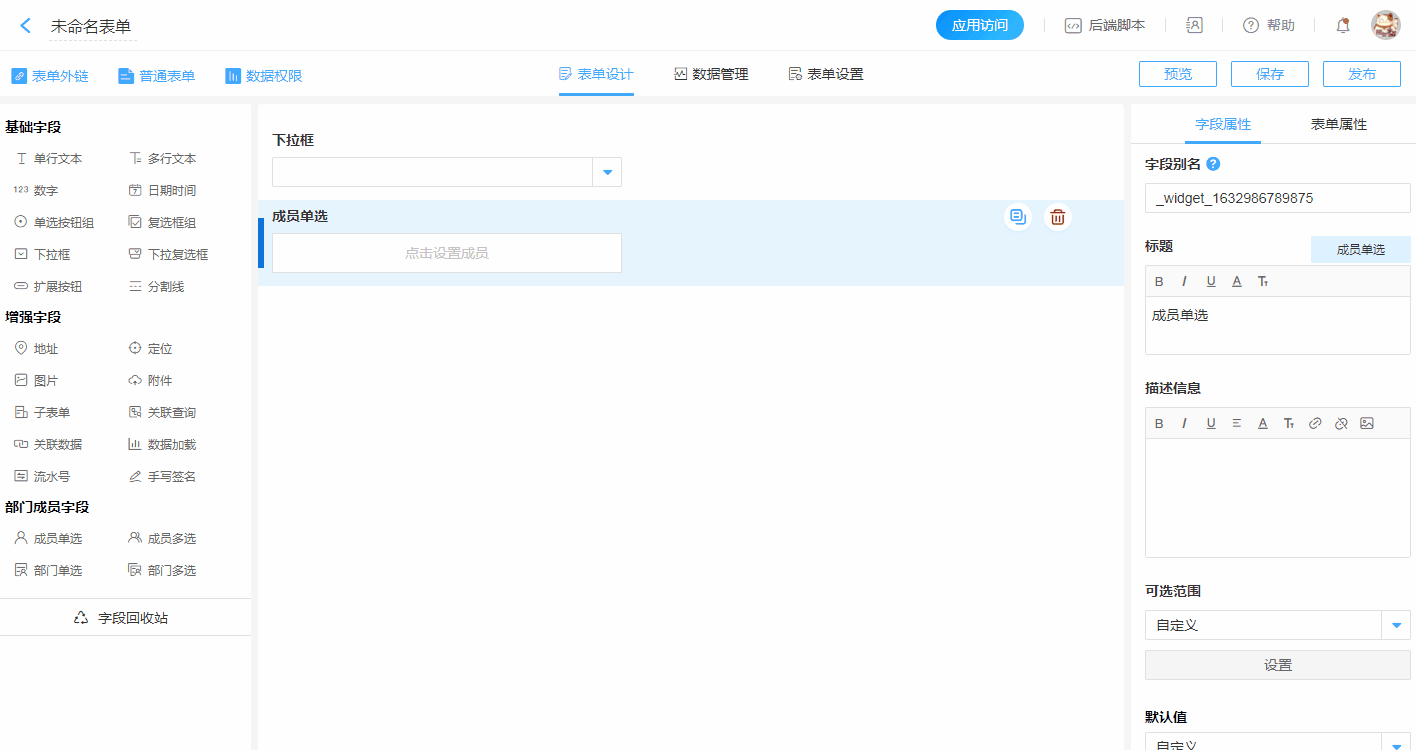Insert image in 描述信息 editor toolbar
The height and width of the screenshot is (750, 1416).
(x=1367, y=423)
